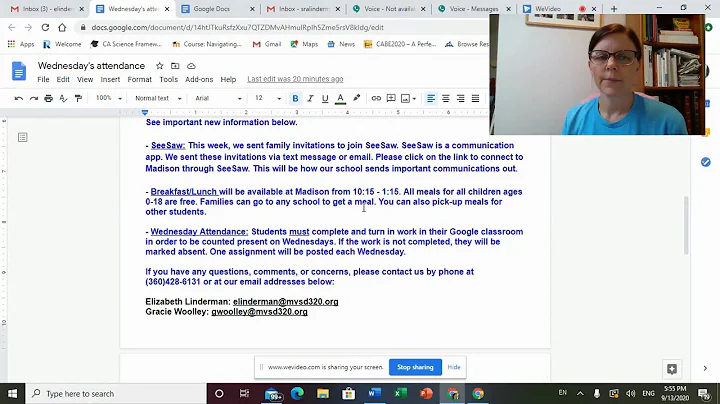Viewport: 720px width, 404px height.
Task: Switch to the Google Docs browser tab
Action: [x=218, y=9]
